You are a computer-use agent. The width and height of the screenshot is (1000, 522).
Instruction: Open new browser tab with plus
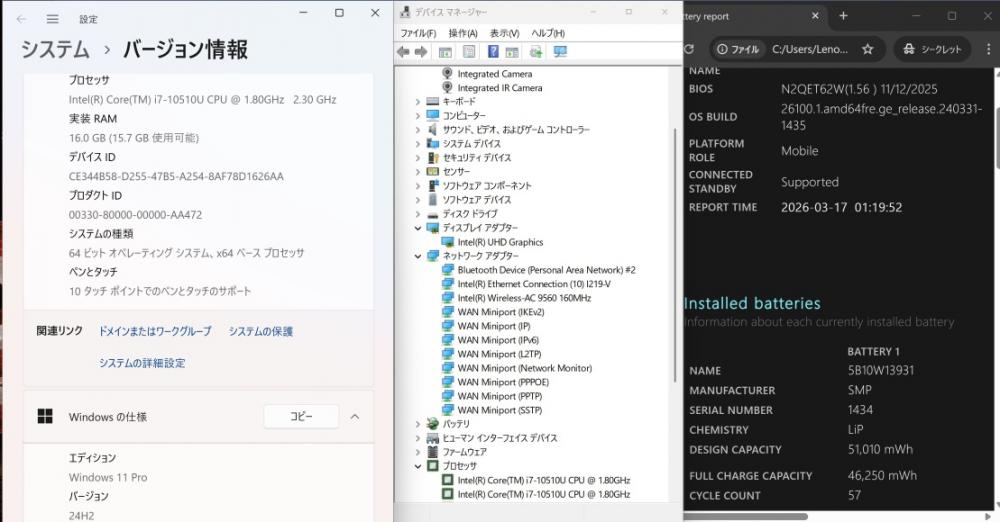click(x=843, y=16)
